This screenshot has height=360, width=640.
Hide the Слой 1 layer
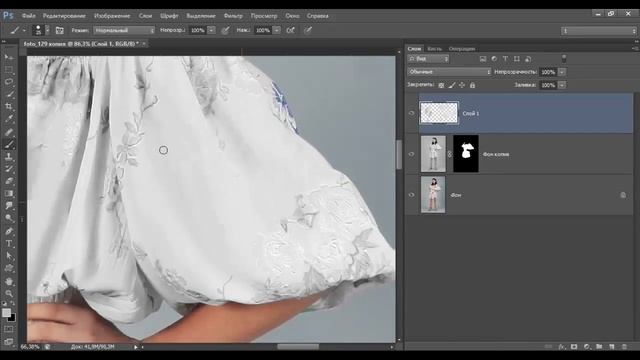(x=411, y=113)
